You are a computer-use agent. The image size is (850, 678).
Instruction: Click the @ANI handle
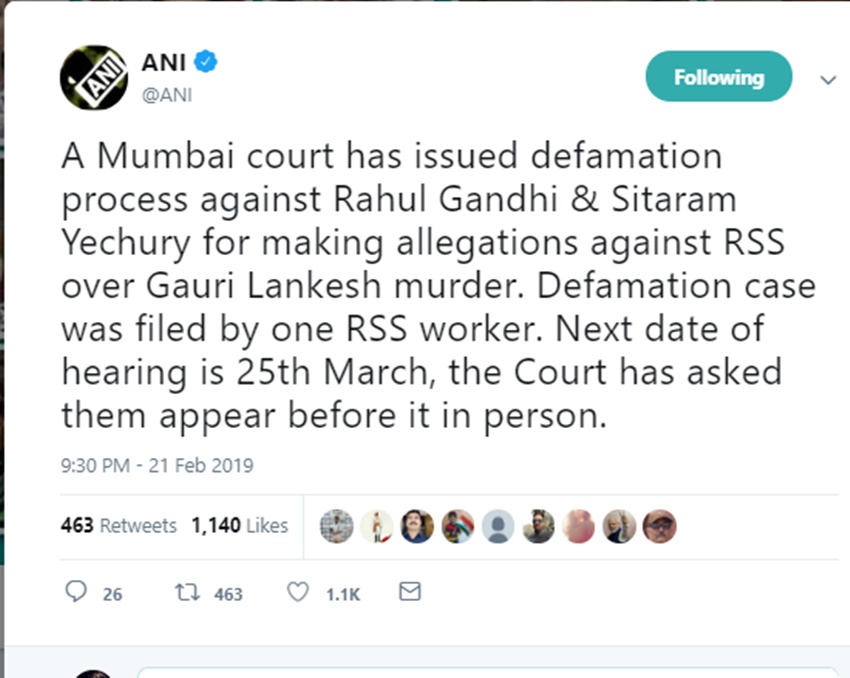[x=166, y=95]
